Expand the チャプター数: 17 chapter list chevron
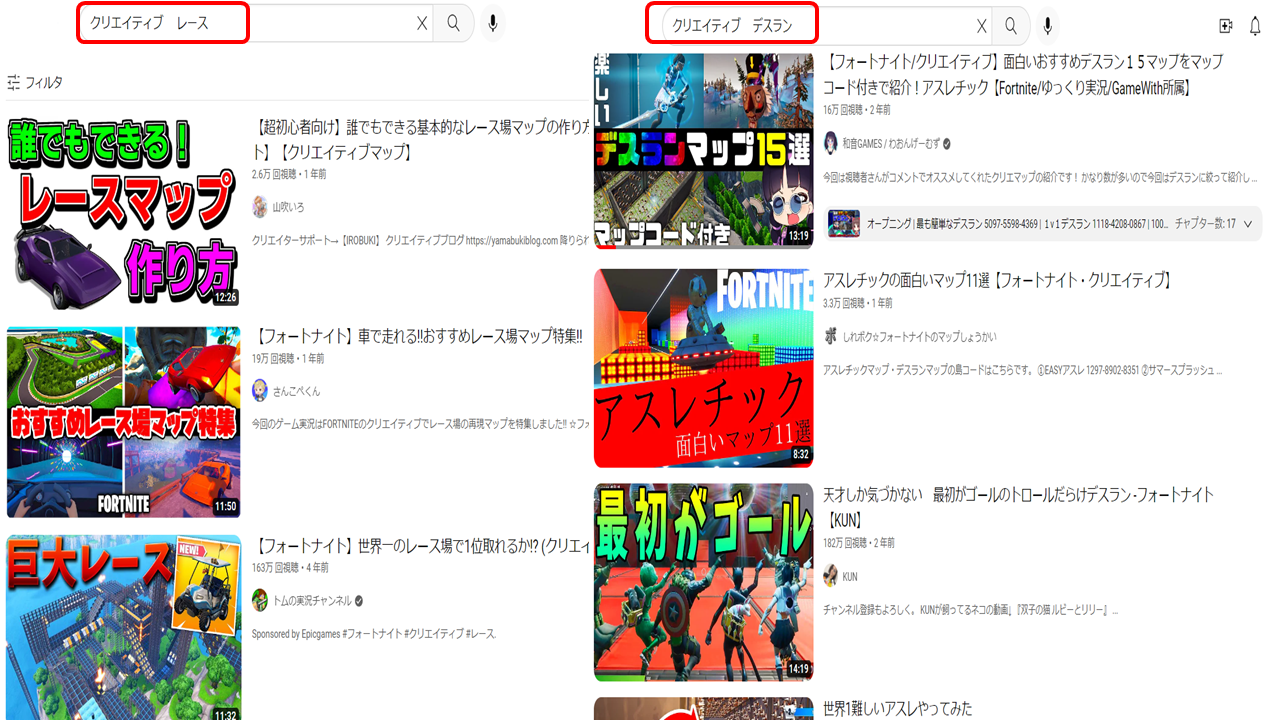The image size is (1280, 720). click(1246, 224)
